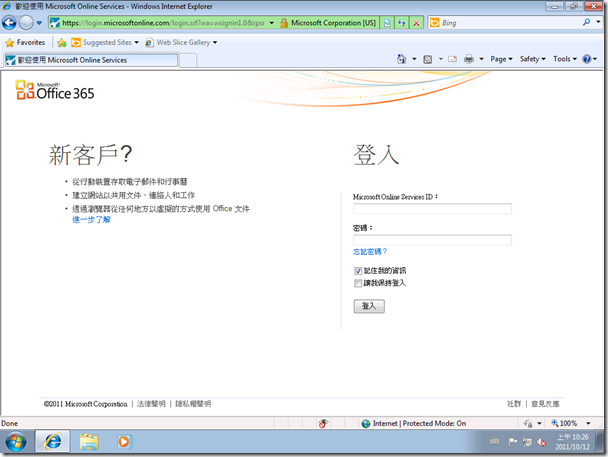Open the Windows Start orb

click(16, 441)
